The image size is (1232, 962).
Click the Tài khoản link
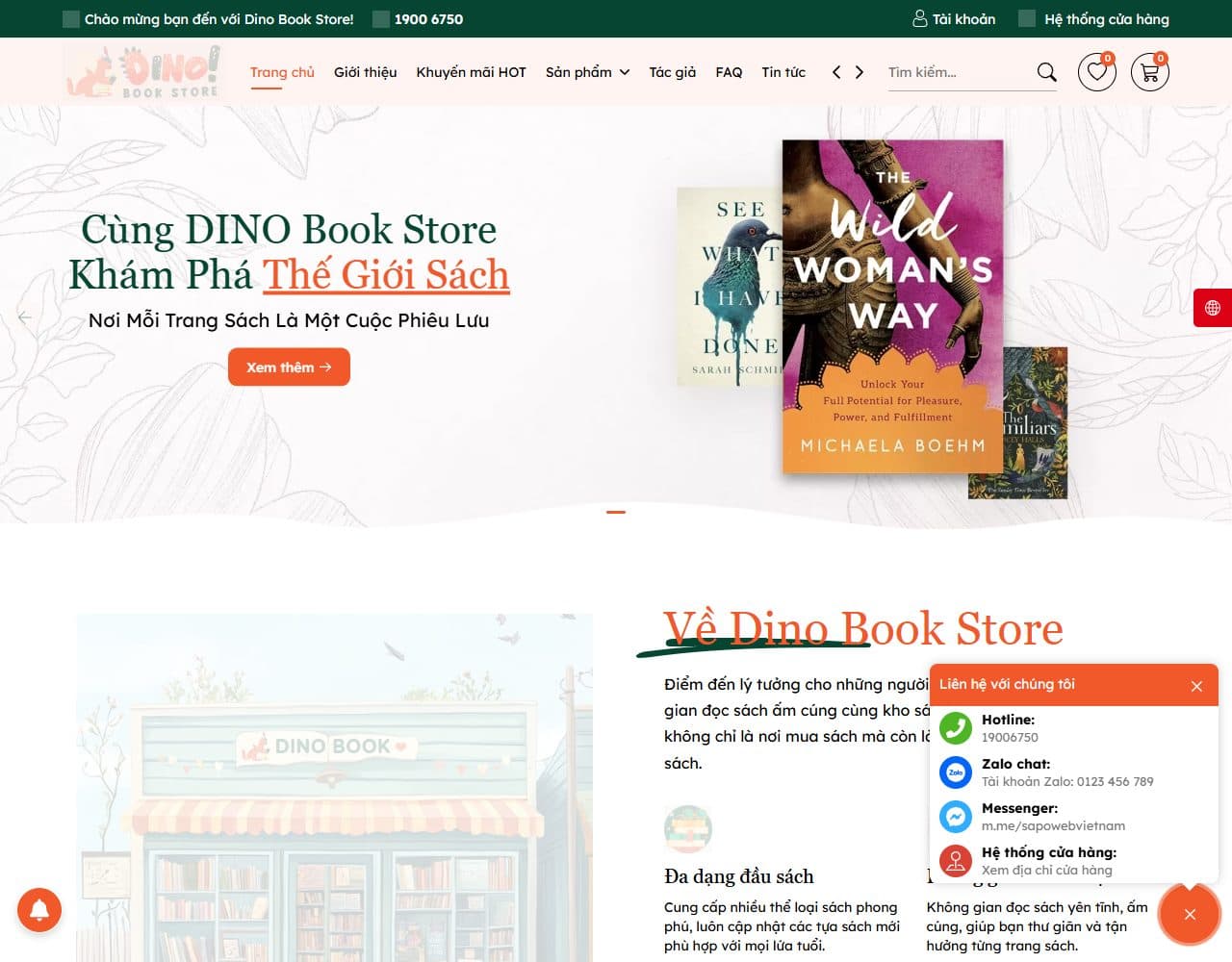pos(963,19)
